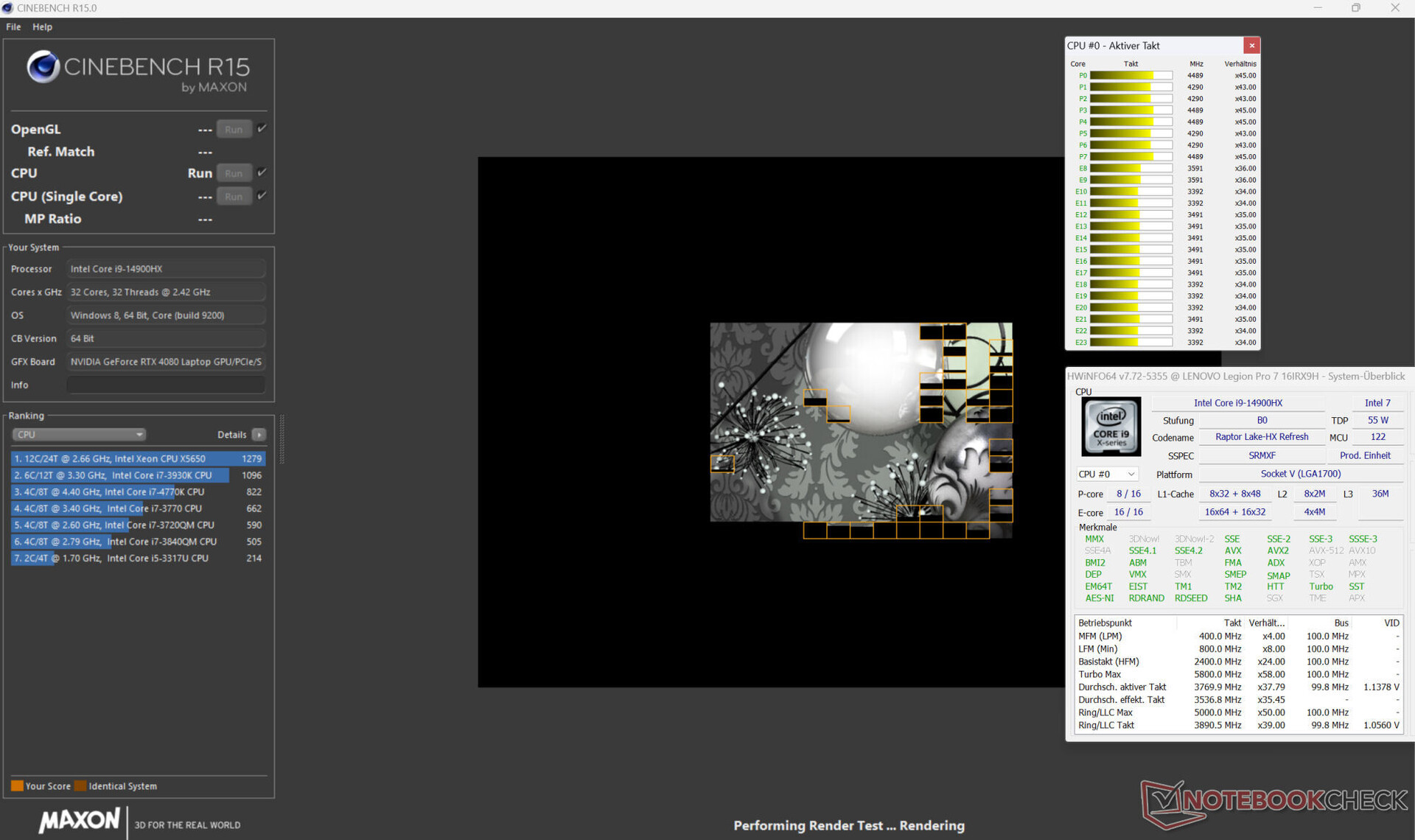Expand ranking Details arrow button

259,435
